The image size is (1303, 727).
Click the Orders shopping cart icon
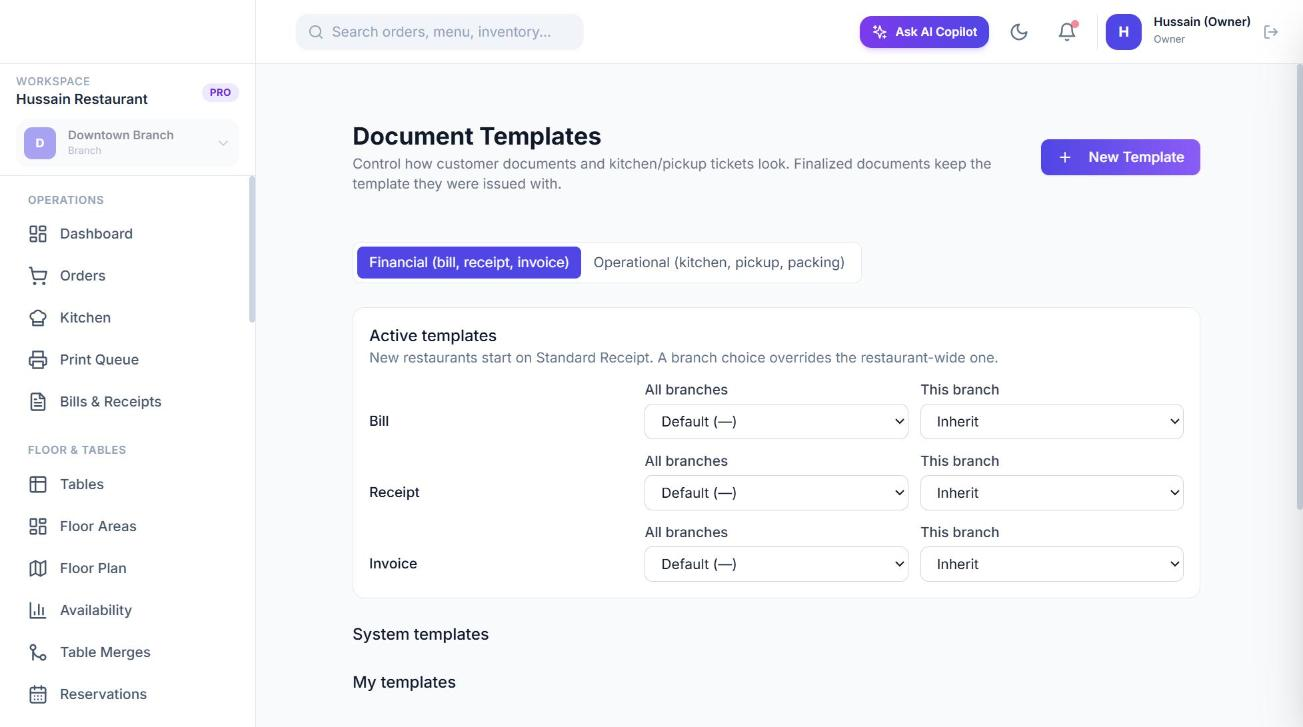click(x=38, y=276)
